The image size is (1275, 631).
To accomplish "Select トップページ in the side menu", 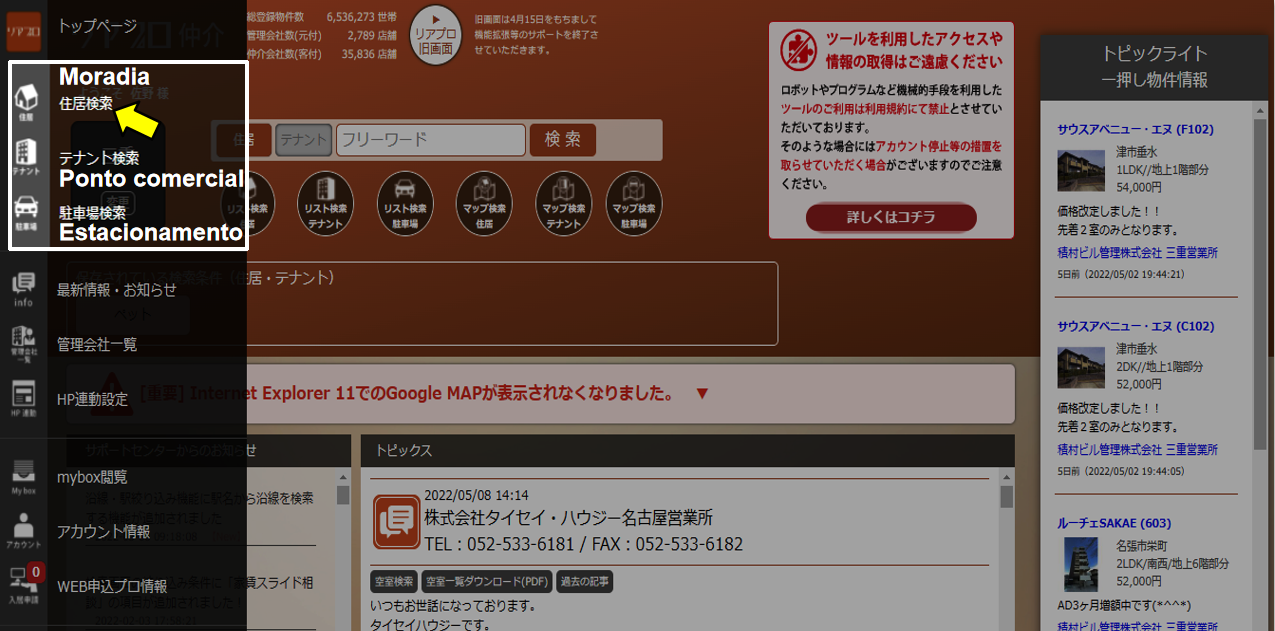I will [98, 26].
